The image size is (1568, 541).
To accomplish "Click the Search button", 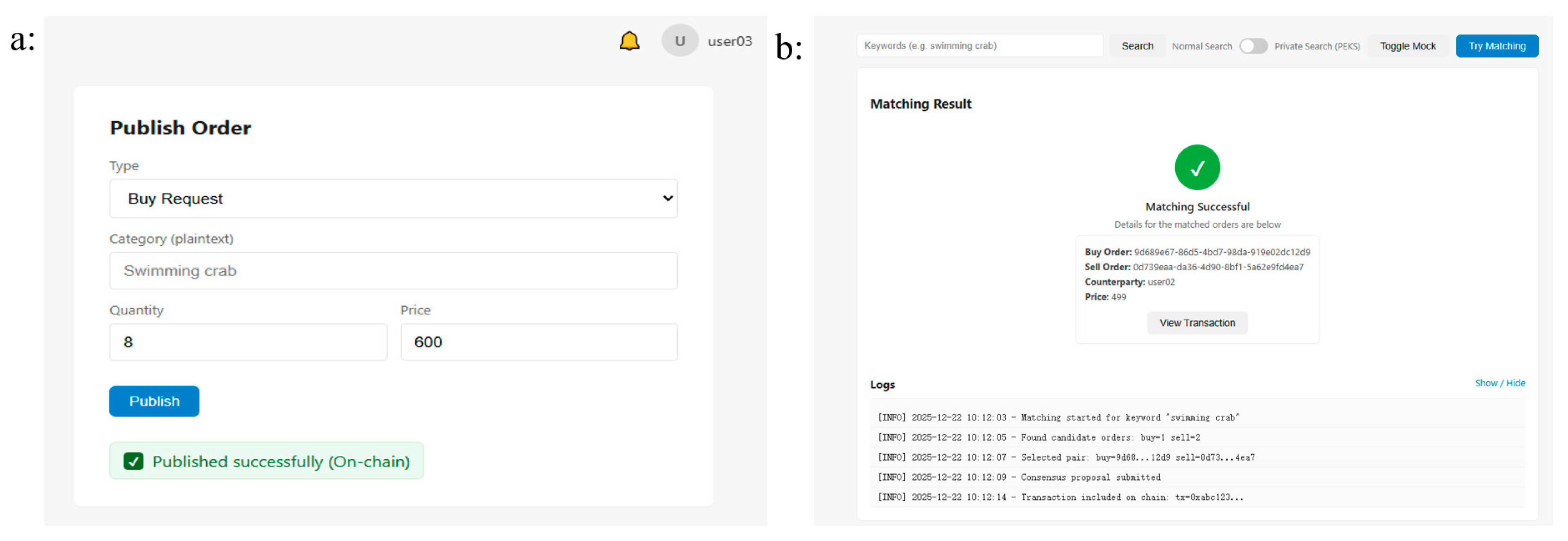I will pyautogui.click(x=1137, y=46).
